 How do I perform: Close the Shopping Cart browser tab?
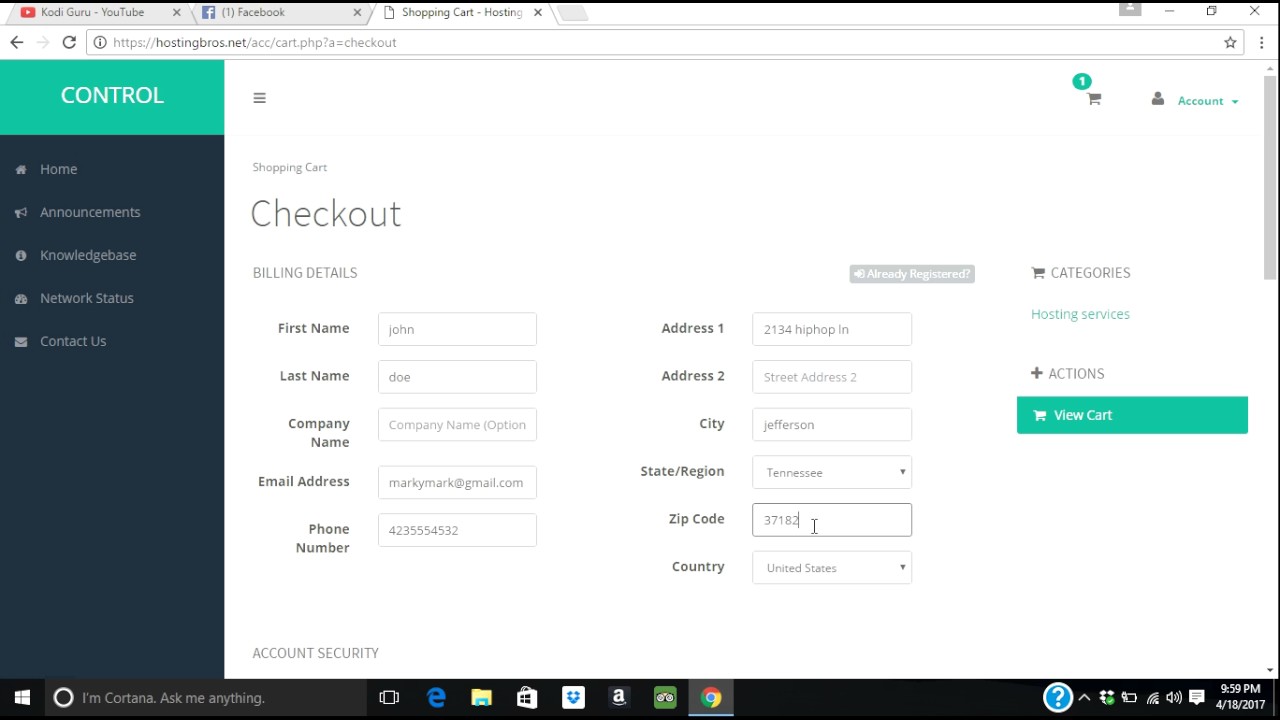pyautogui.click(x=538, y=12)
